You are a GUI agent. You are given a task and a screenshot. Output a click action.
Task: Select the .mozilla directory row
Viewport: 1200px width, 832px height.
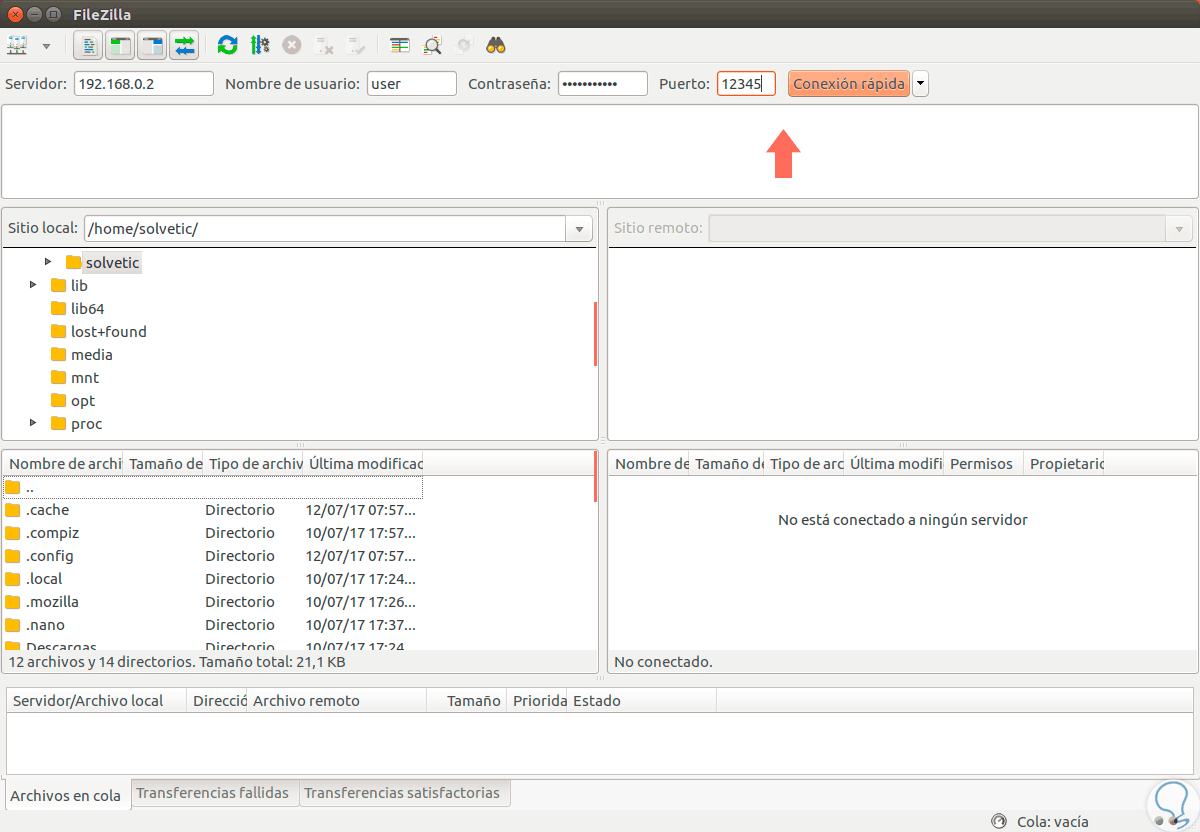pyautogui.click(x=212, y=602)
